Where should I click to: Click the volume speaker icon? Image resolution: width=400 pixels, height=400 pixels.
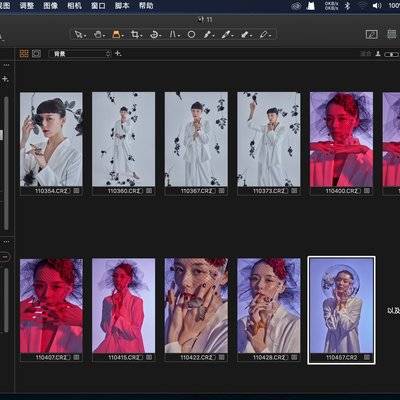click(x=377, y=6)
